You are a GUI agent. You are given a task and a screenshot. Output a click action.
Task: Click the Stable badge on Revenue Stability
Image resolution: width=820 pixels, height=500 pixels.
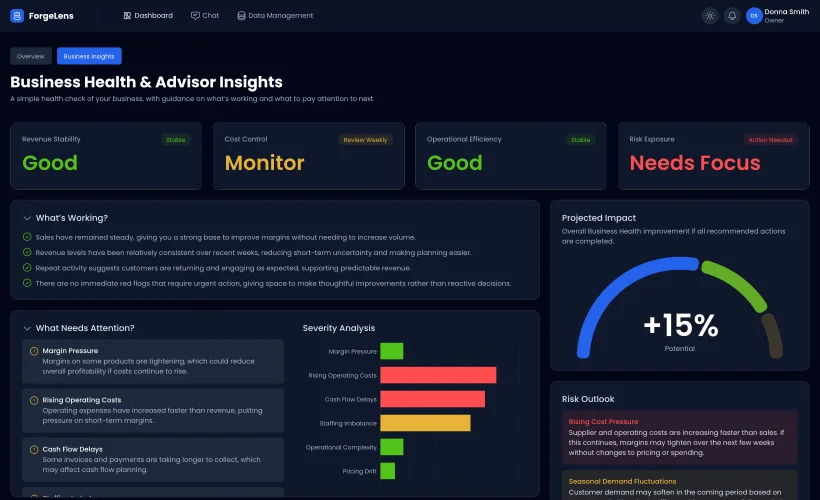tap(176, 140)
